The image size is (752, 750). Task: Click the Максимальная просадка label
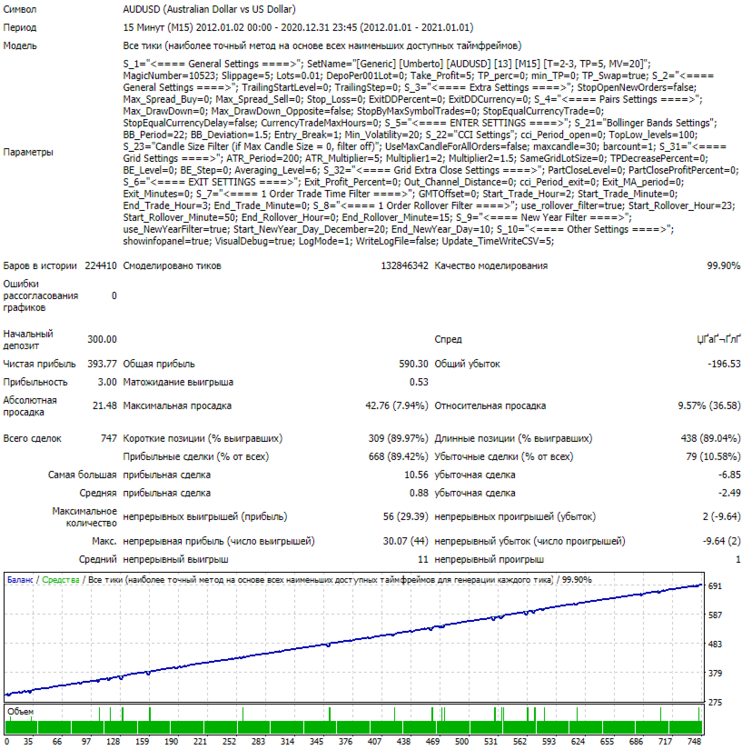click(x=177, y=405)
